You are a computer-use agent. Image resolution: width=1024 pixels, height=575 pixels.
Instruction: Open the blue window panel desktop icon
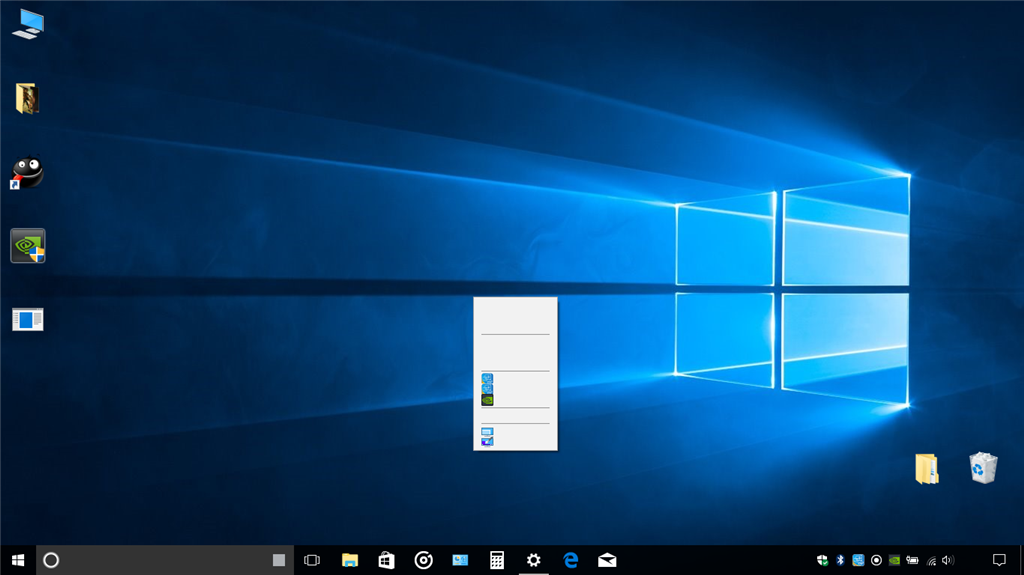pyautogui.click(x=27, y=320)
